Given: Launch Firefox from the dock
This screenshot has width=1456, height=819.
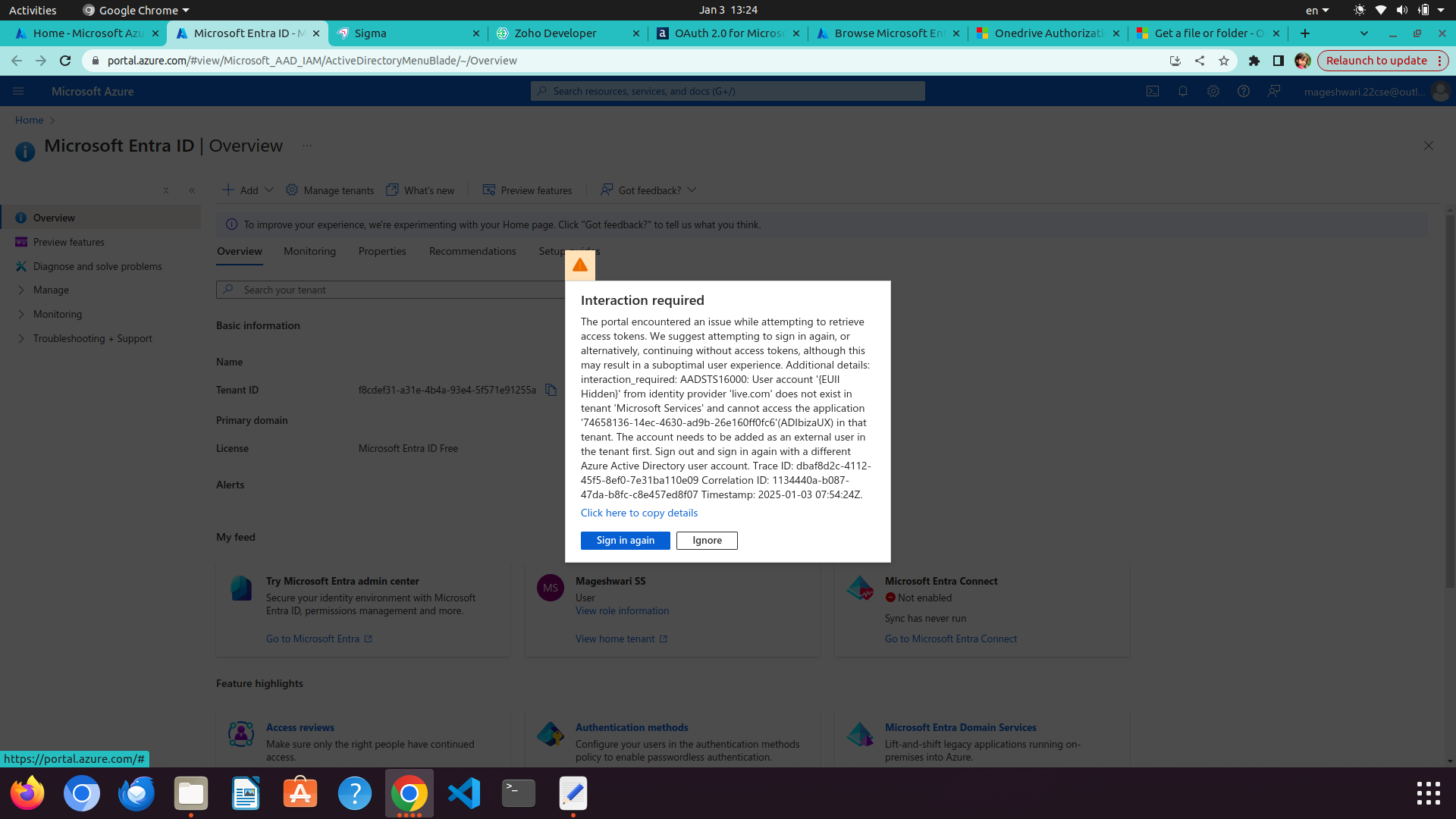Looking at the screenshot, I should coord(27,793).
